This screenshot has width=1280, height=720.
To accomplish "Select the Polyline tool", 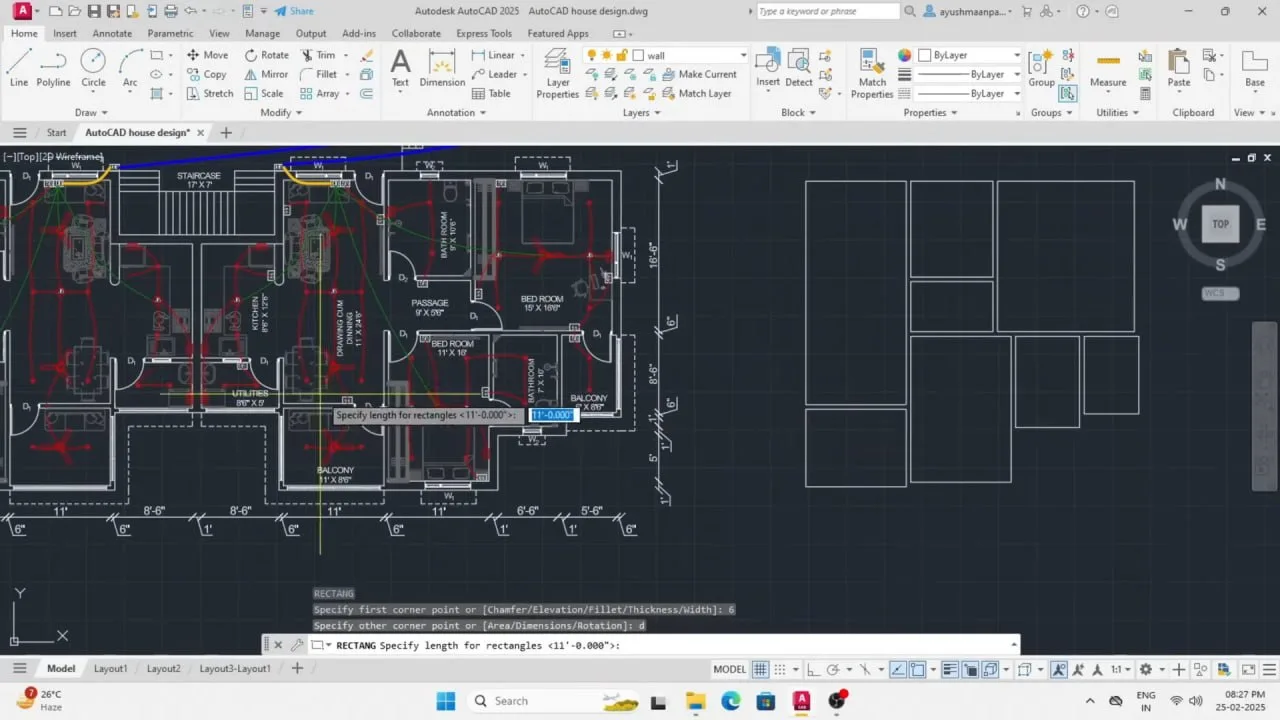I will click(53, 68).
